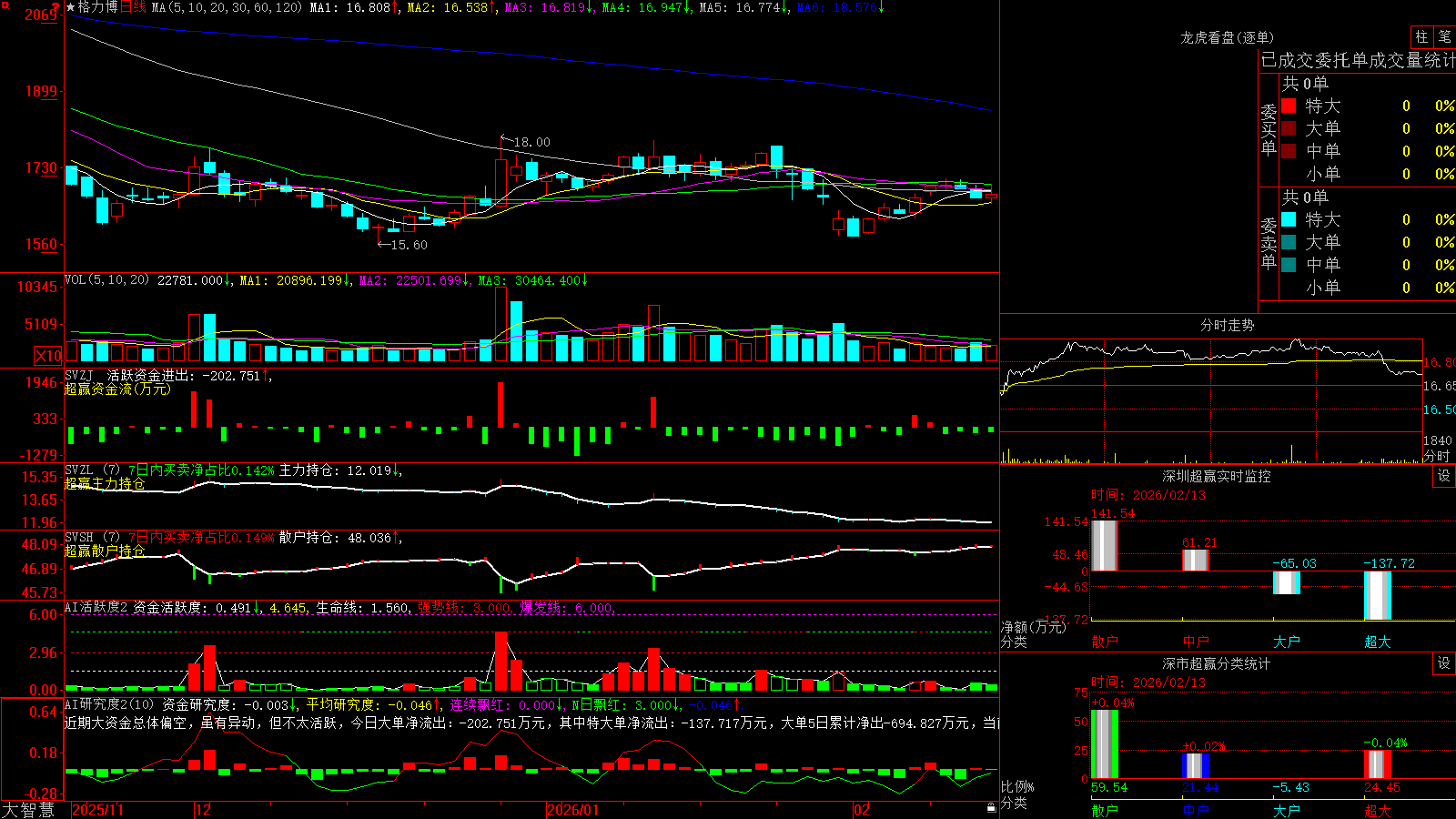Click the lock icon at chart bottom right
This screenshot has height=819, width=1456.
pyautogui.click(x=992, y=807)
